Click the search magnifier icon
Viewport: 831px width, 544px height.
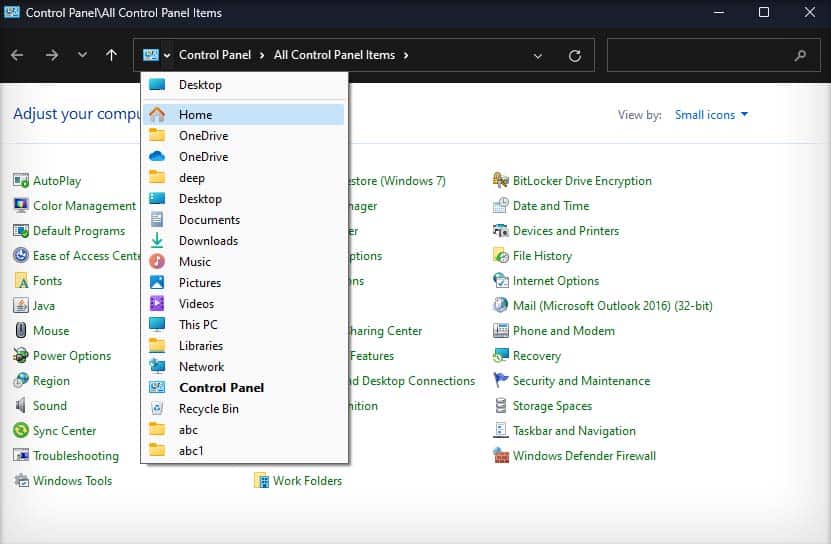point(800,55)
